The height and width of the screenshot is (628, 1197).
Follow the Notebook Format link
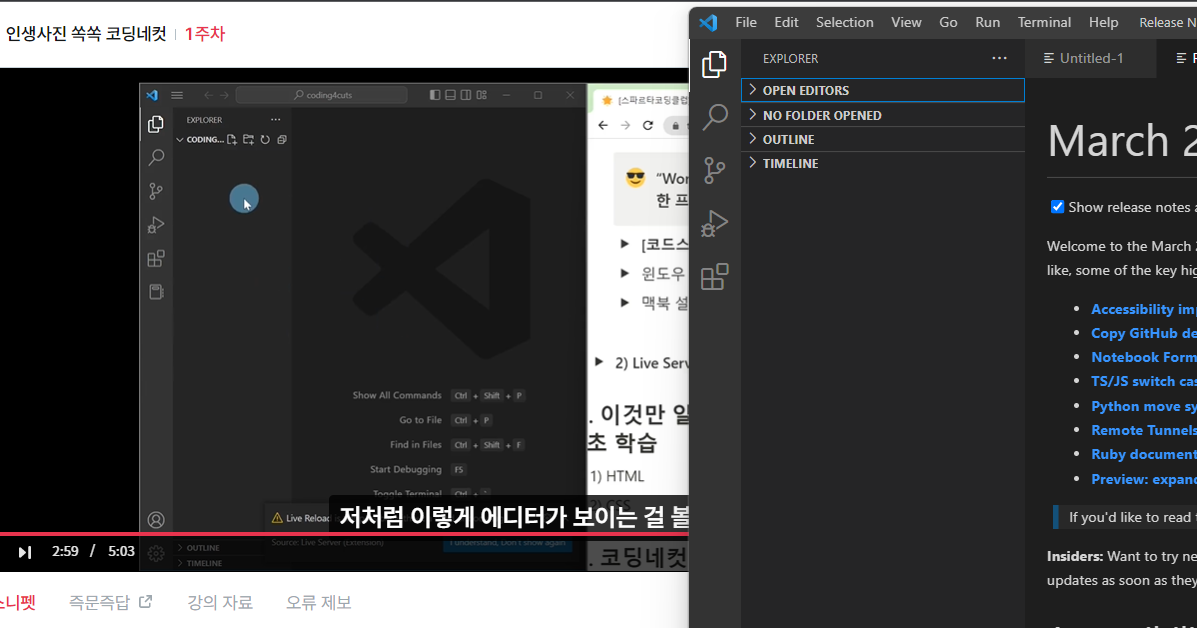pyautogui.click(x=1144, y=357)
